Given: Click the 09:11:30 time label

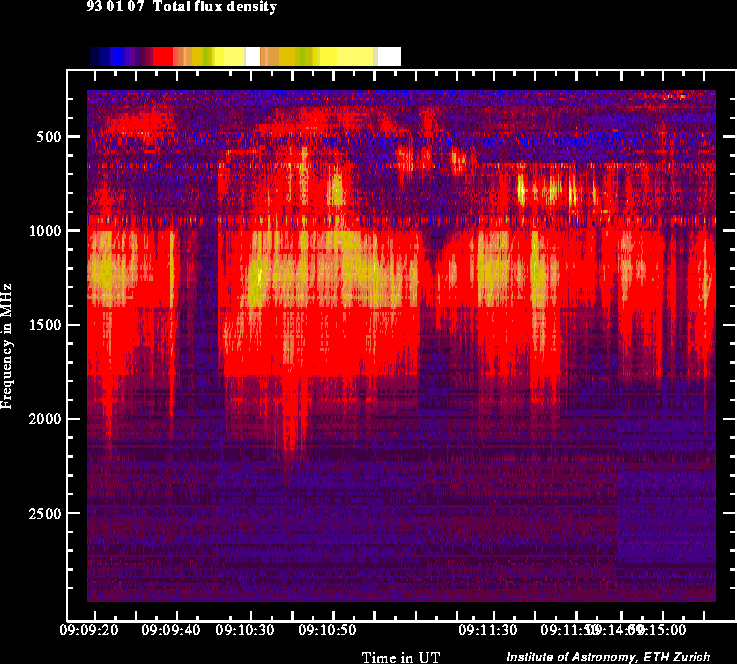Looking at the screenshot, I should (488, 630).
